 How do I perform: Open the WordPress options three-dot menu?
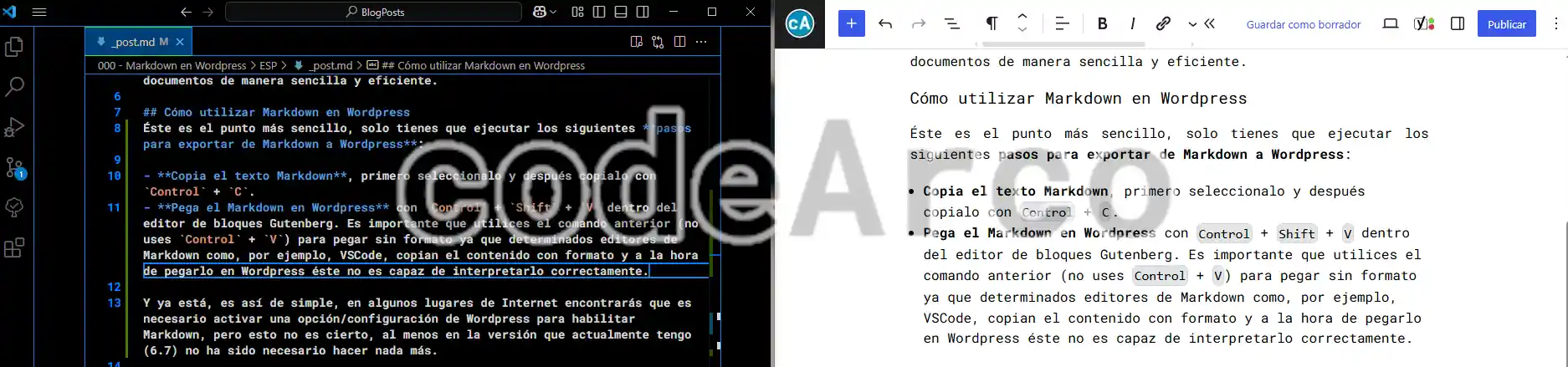1555,23
